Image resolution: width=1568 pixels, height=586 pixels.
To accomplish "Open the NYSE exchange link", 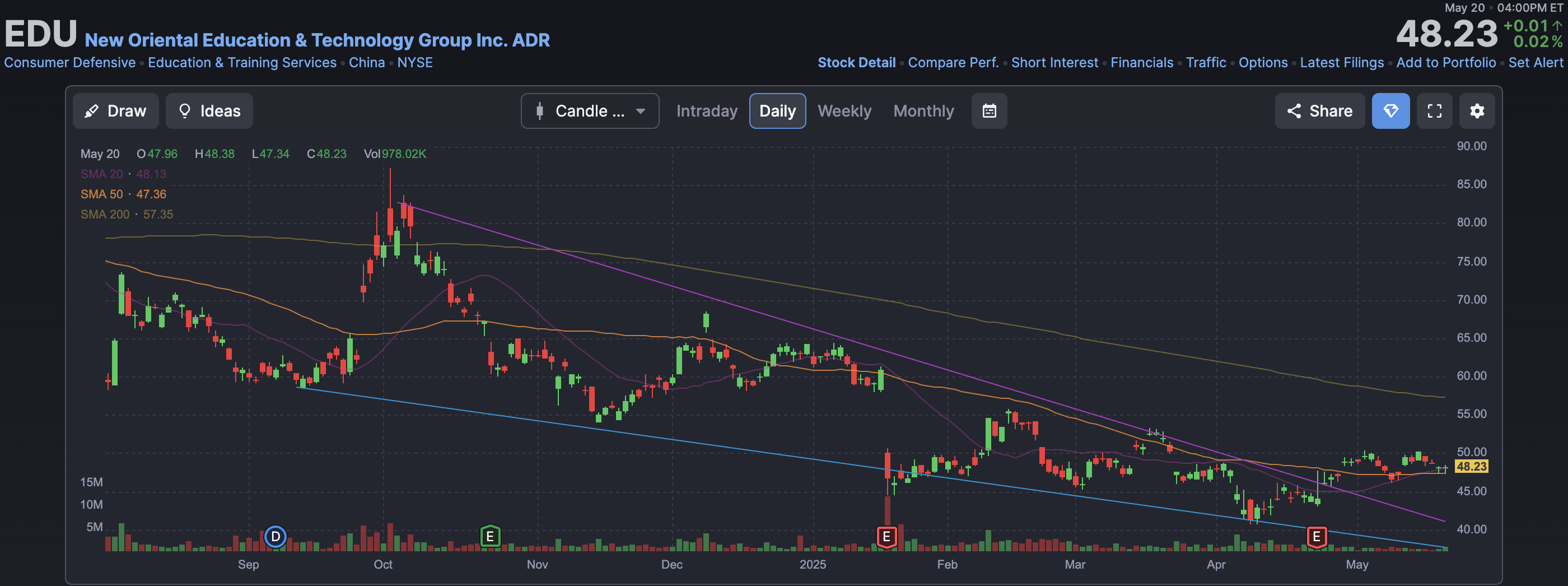I will click(415, 63).
